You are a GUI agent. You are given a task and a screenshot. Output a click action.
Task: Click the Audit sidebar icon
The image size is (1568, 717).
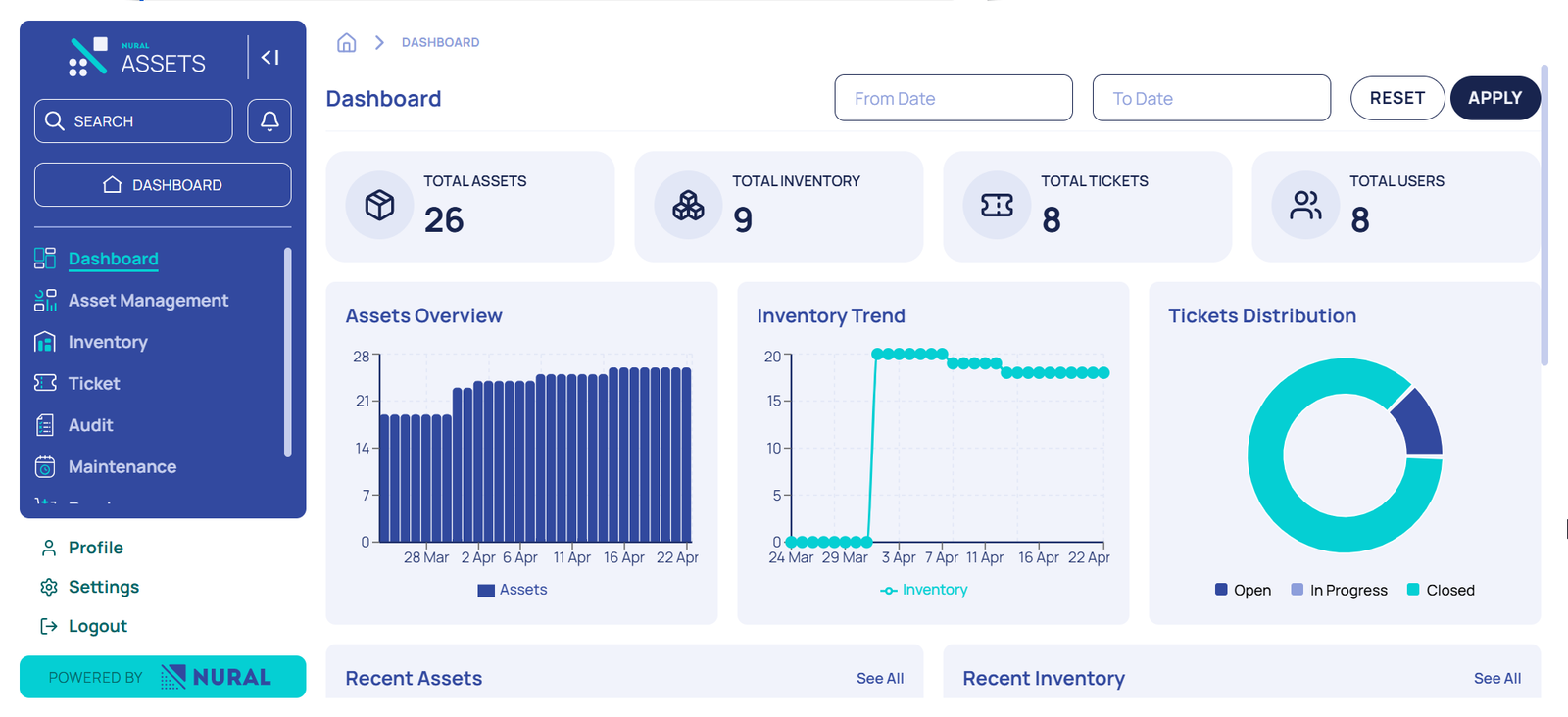[x=45, y=425]
